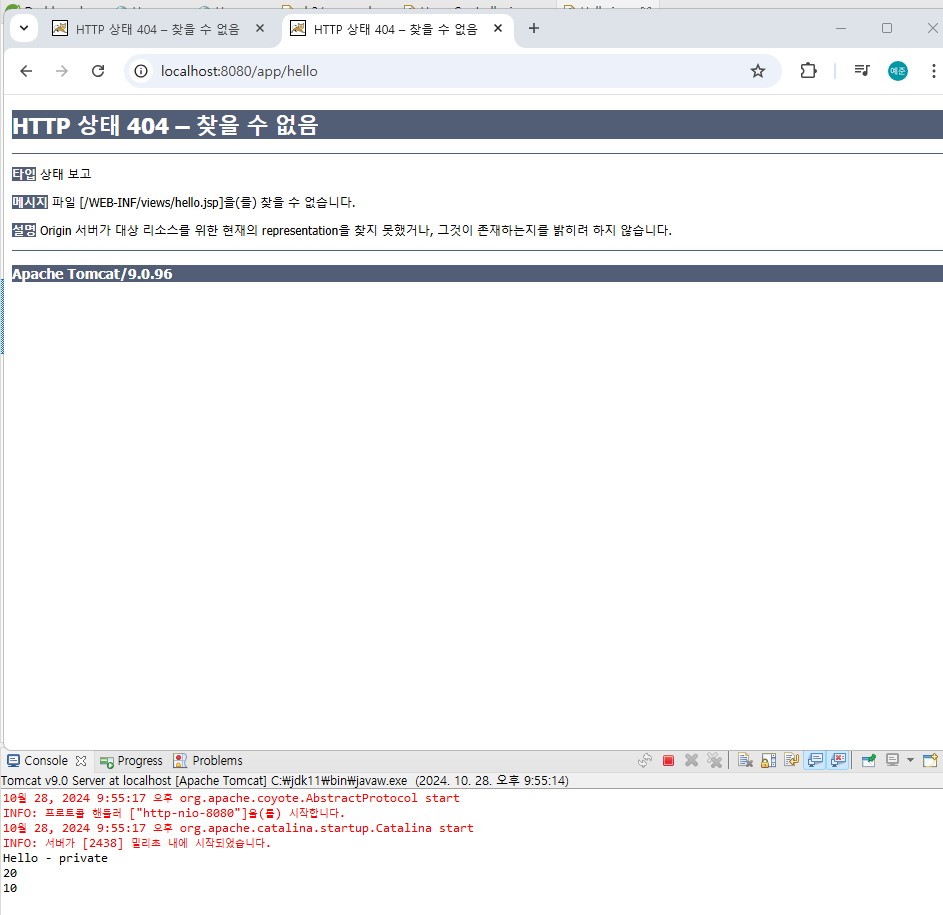Switch to the first HTTP 404 tab
Screen dimensions: 943x915
(158, 29)
